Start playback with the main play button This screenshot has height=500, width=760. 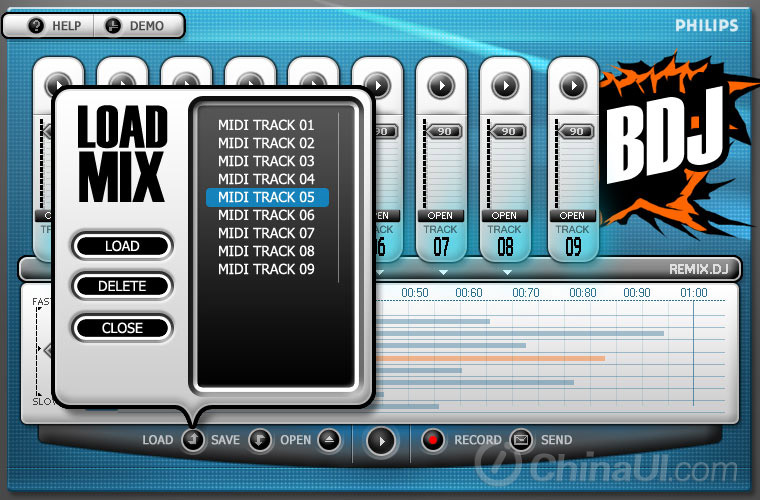tap(380, 440)
